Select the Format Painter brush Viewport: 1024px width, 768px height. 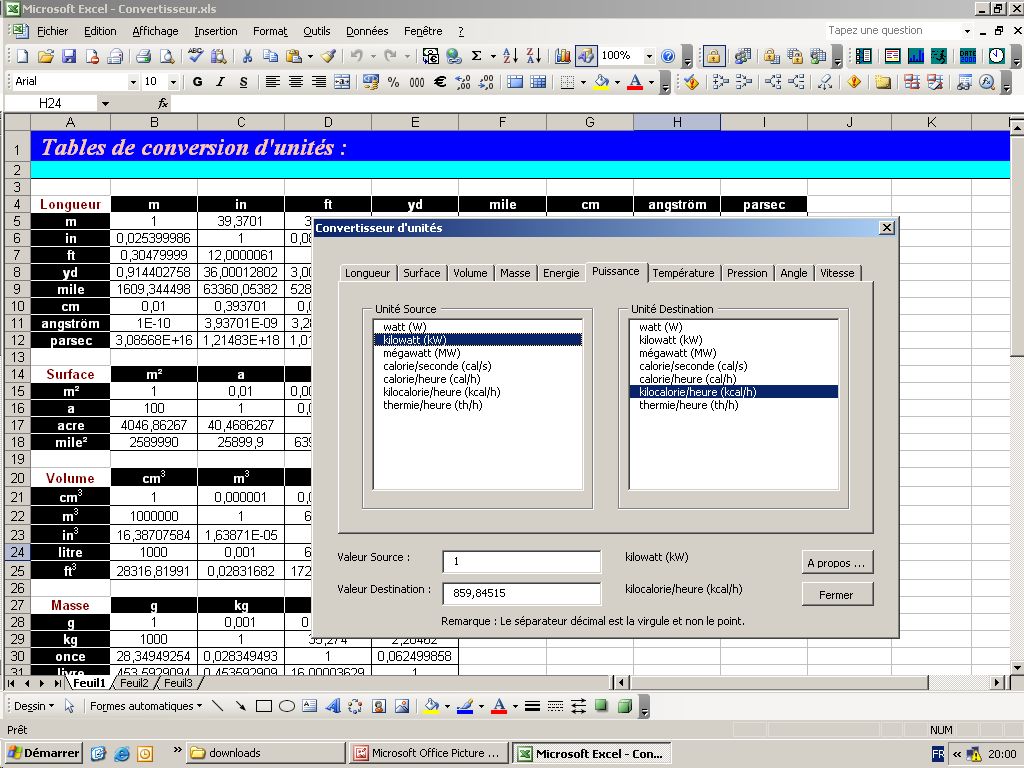click(x=328, y=56)
